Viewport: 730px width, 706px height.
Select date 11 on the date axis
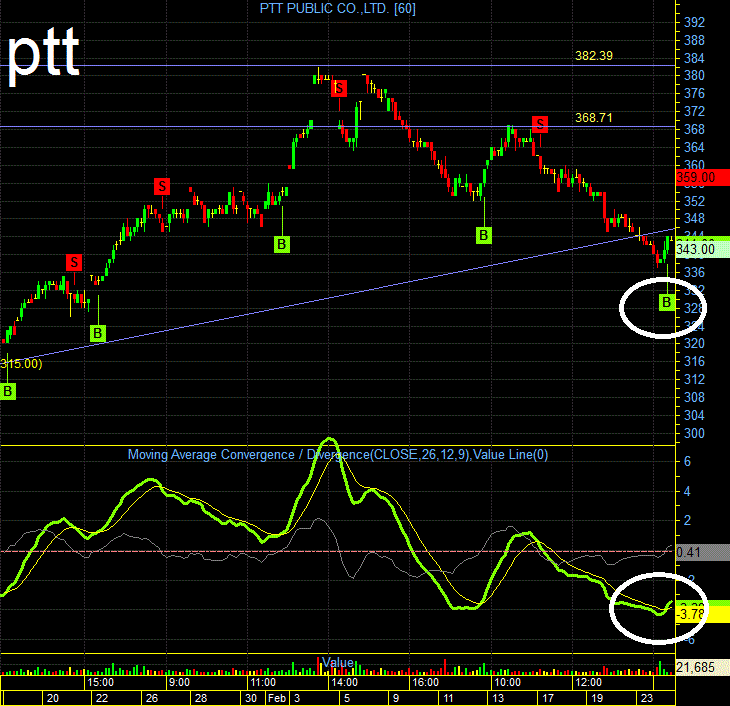pos(448,699)
